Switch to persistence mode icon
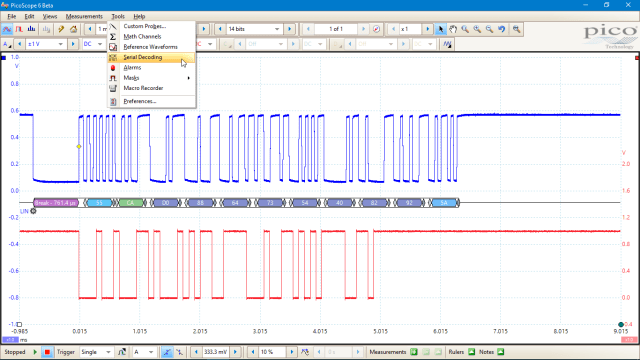Screen dimensions: 640x360 click(x=19, y=29)
